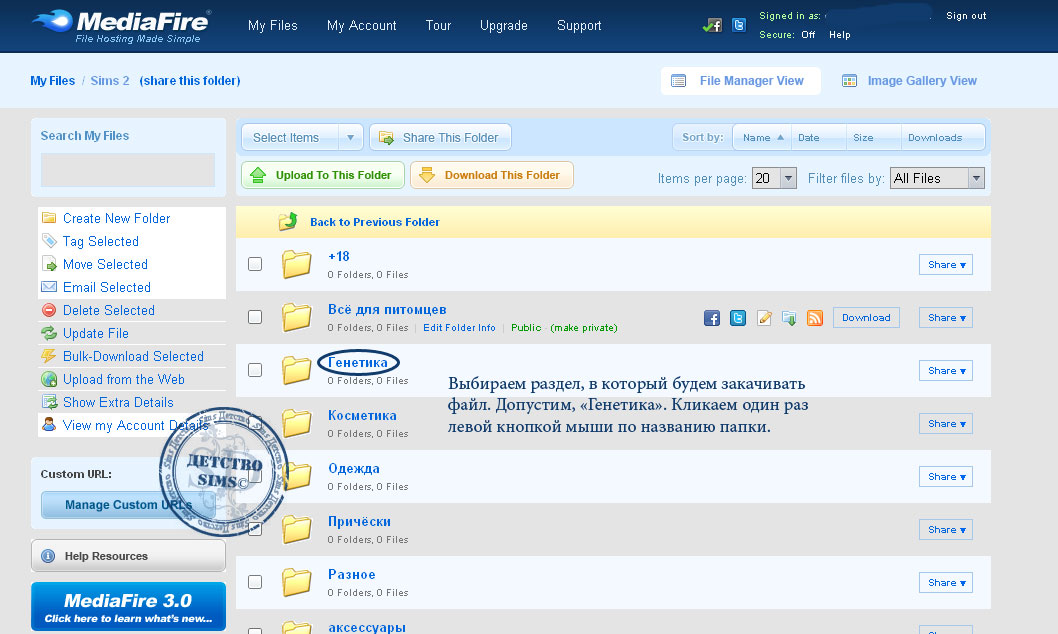Click green download-arrow icon for 'Всё для питомцев'
The width and height of the screenshot is (1058, 634).
tap(789, 318)
